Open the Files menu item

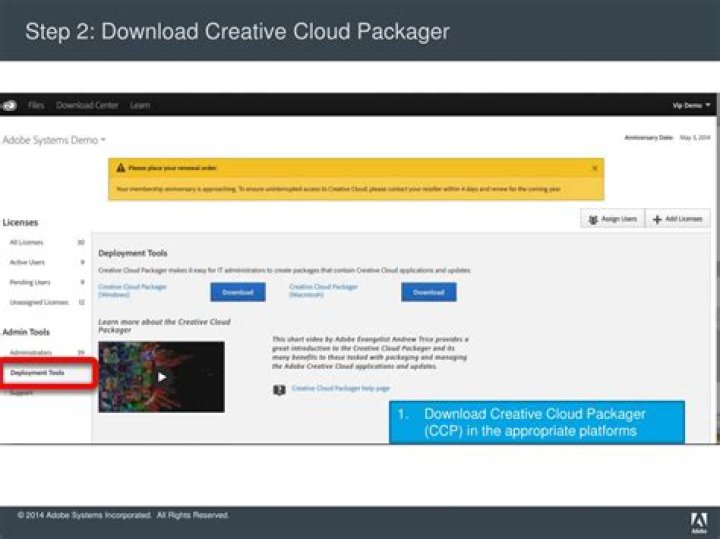click(x=36, y=105)
